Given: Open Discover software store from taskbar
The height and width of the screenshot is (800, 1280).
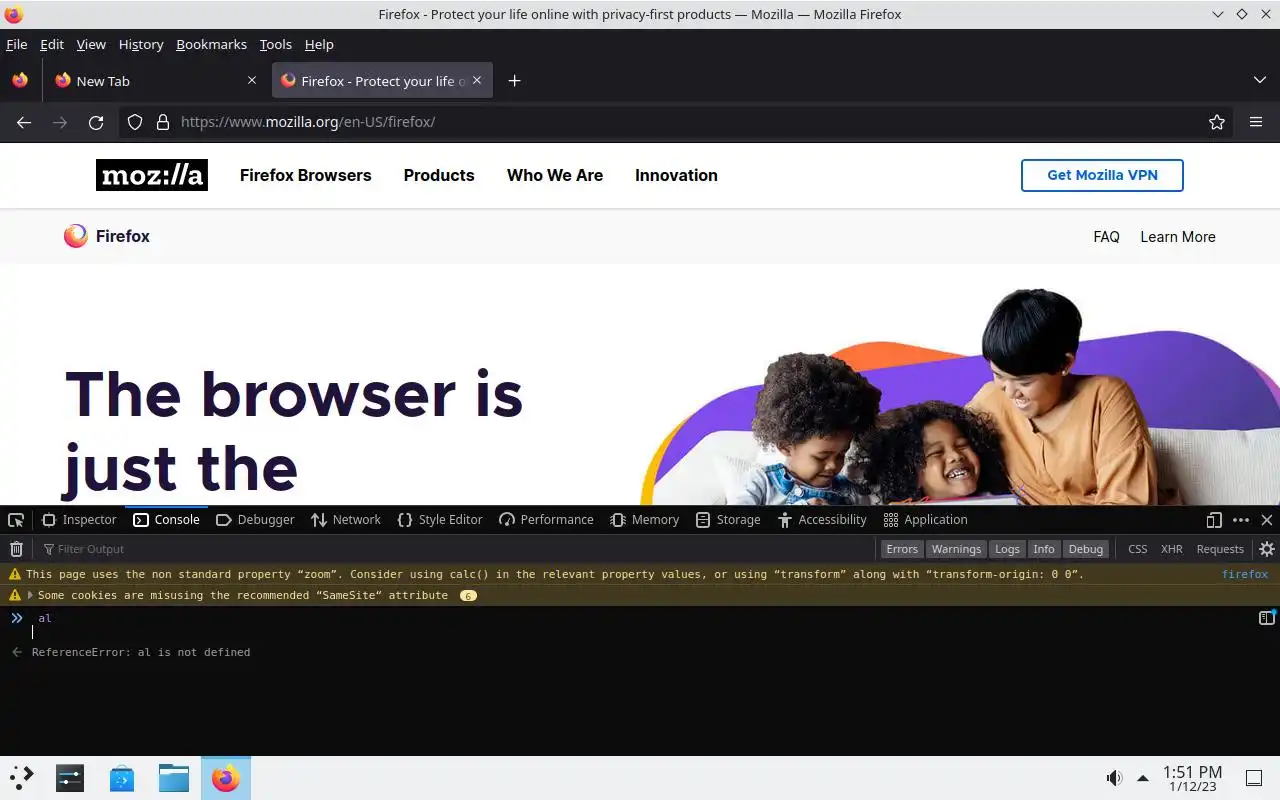Looking at the screenshot, I should coord(121,778).
